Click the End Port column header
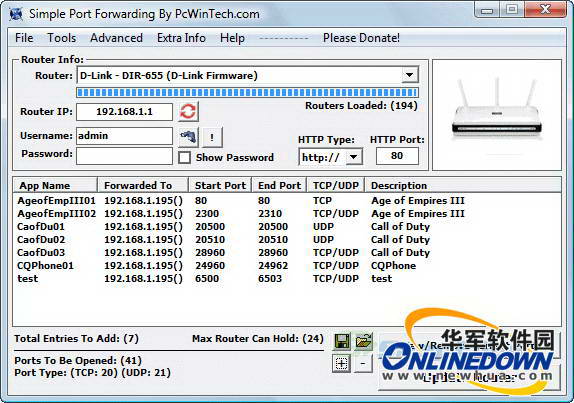574x403 pixels. click(279, 185)
